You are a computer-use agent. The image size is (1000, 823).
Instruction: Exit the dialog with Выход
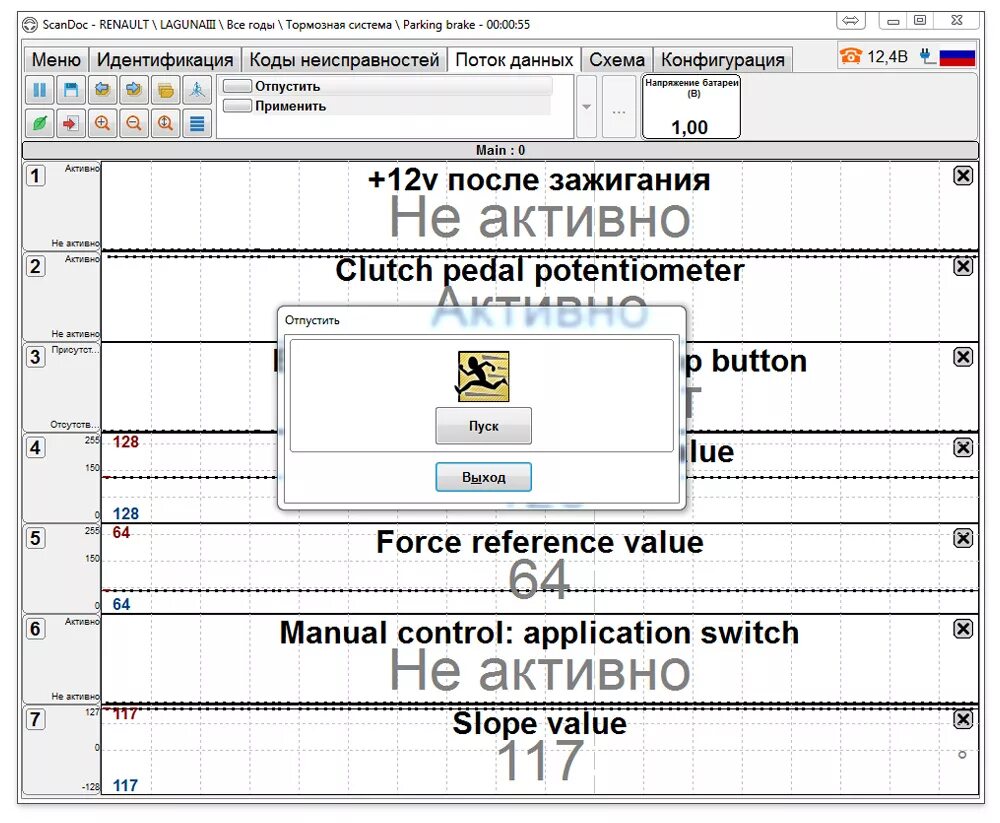[x=483, y=477]
